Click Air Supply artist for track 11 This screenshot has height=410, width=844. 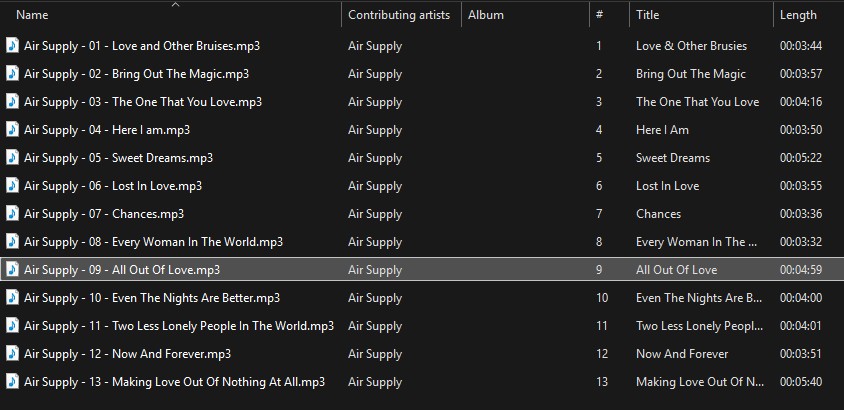(x=375, y=325)
